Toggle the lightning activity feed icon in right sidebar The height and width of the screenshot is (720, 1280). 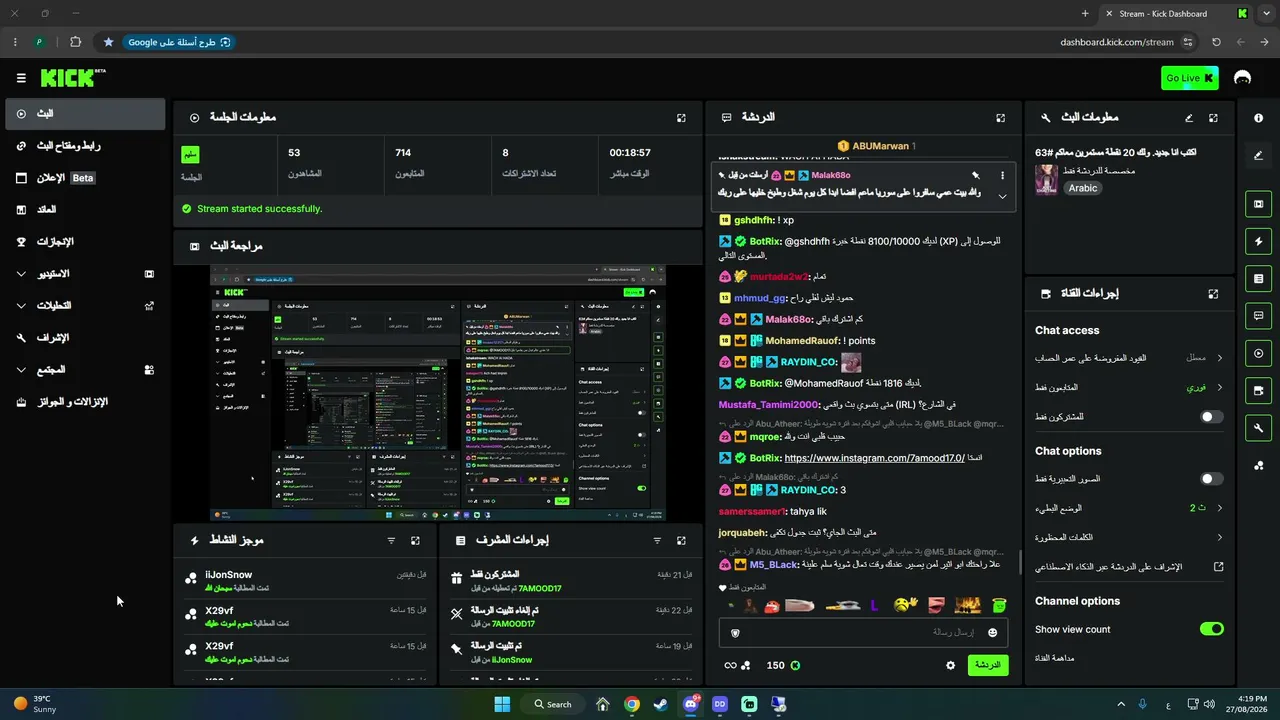[x=1258, y=241]
